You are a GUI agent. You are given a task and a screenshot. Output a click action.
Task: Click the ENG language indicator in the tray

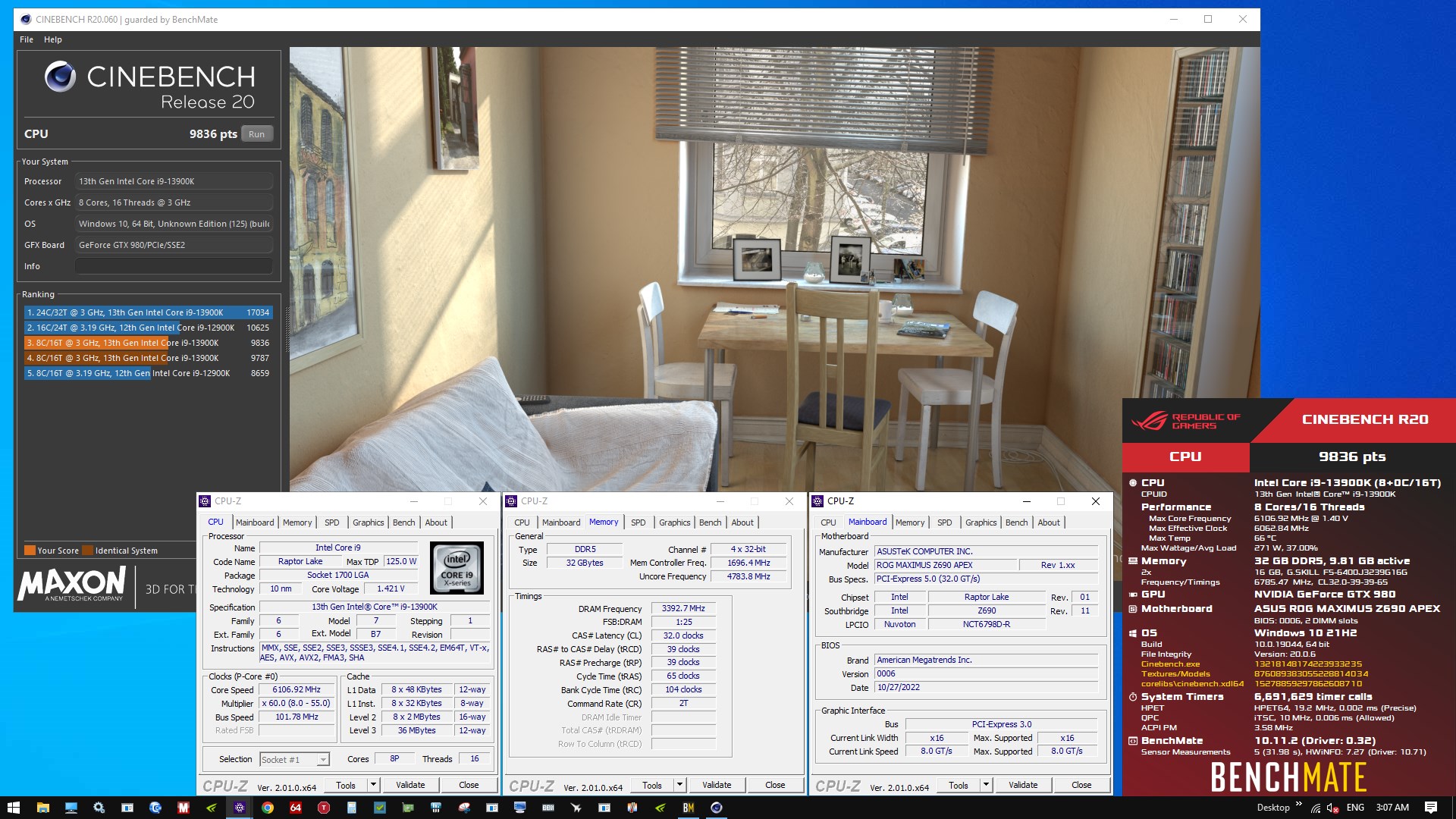point(1355,808)
